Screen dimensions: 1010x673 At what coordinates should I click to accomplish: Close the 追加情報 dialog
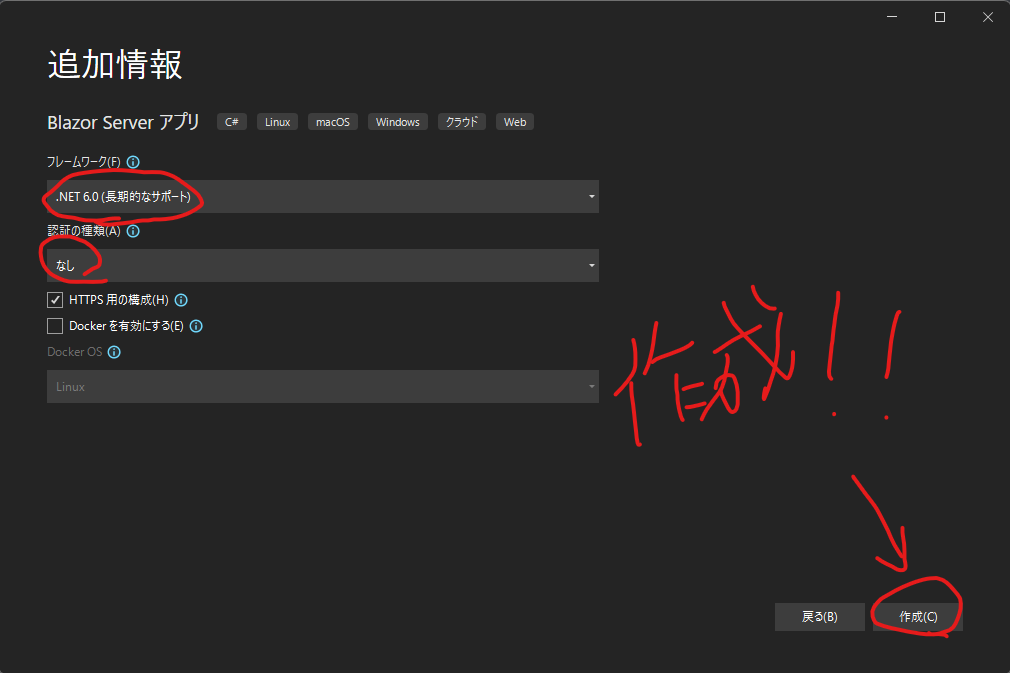click(x=987, y=17)
